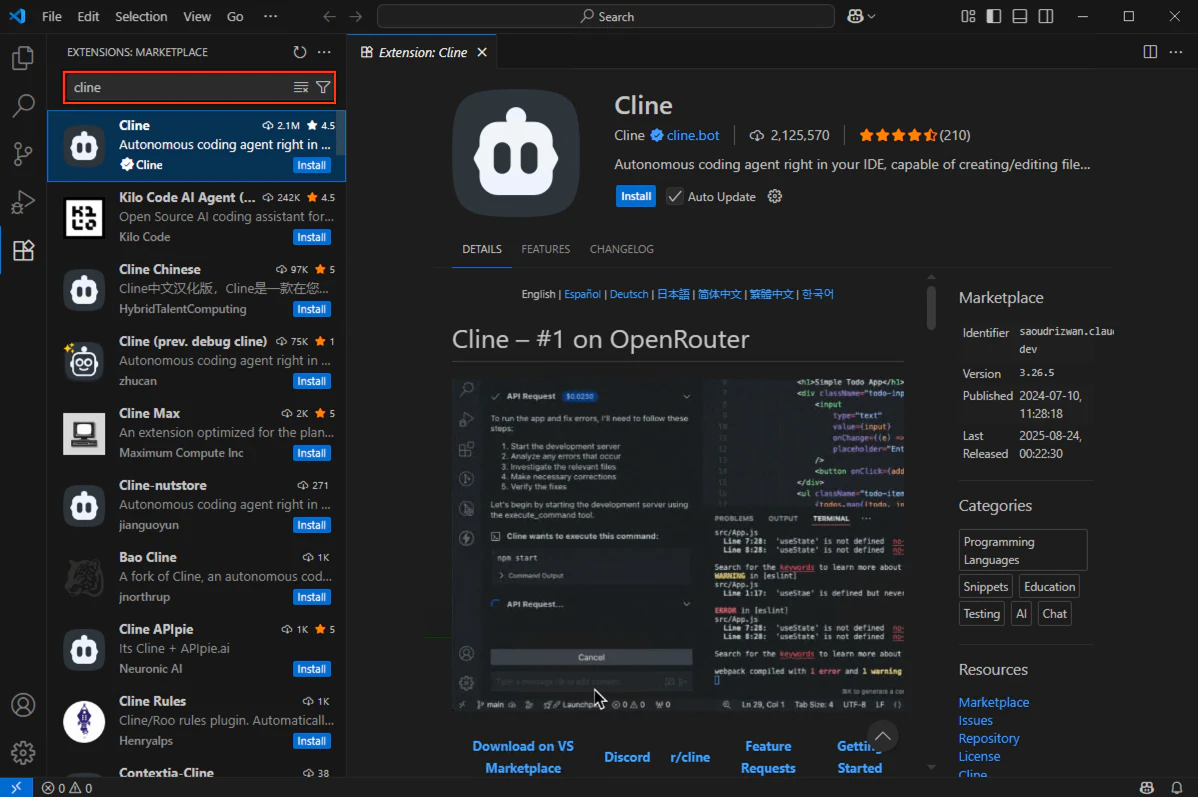Open the Go menu
The image size is (1198, 797).
[235, 16]
